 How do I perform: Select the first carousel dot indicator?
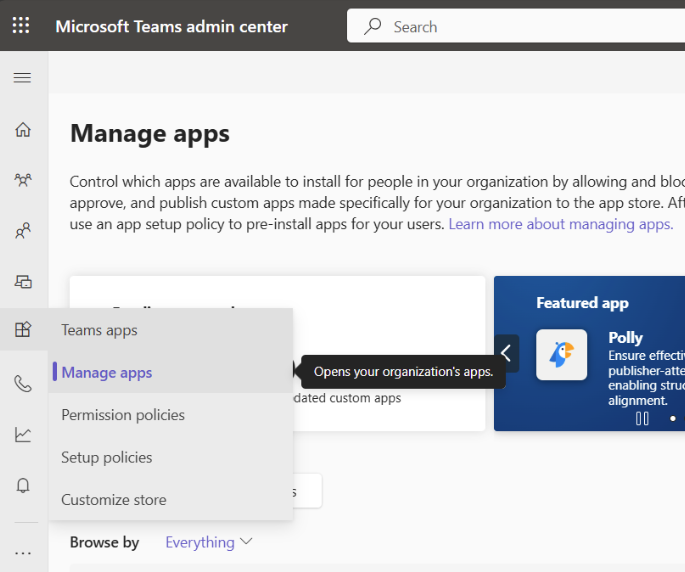[673, 419]
